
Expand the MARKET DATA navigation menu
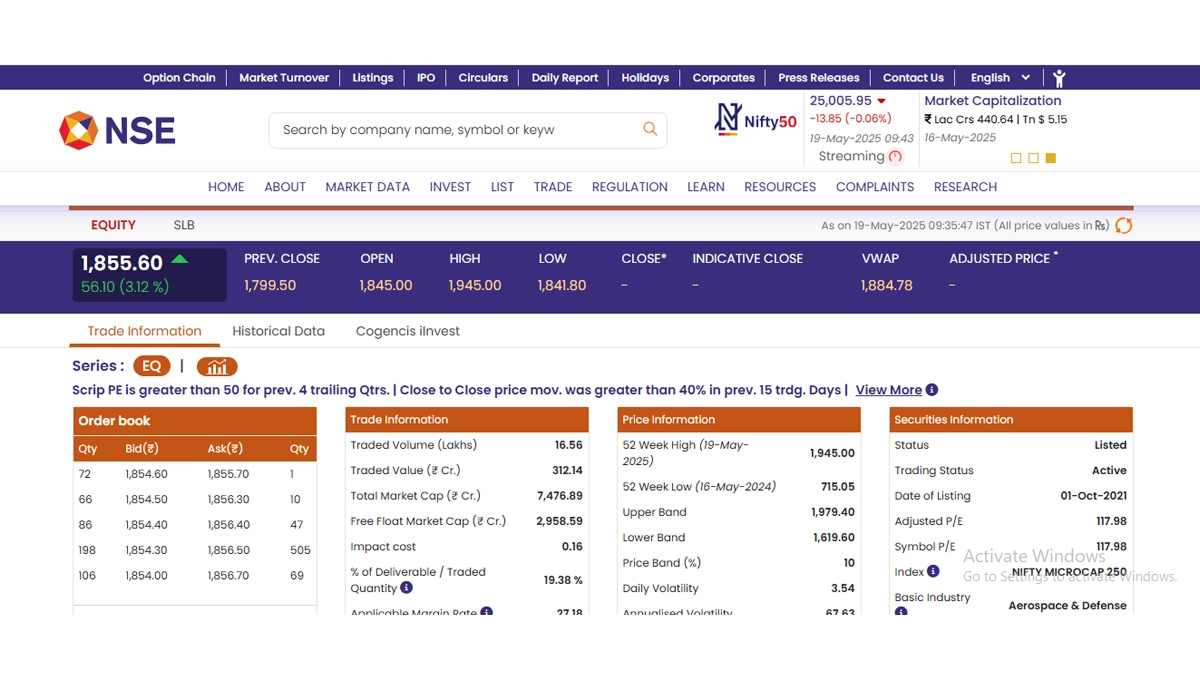[x=367, y=187]
